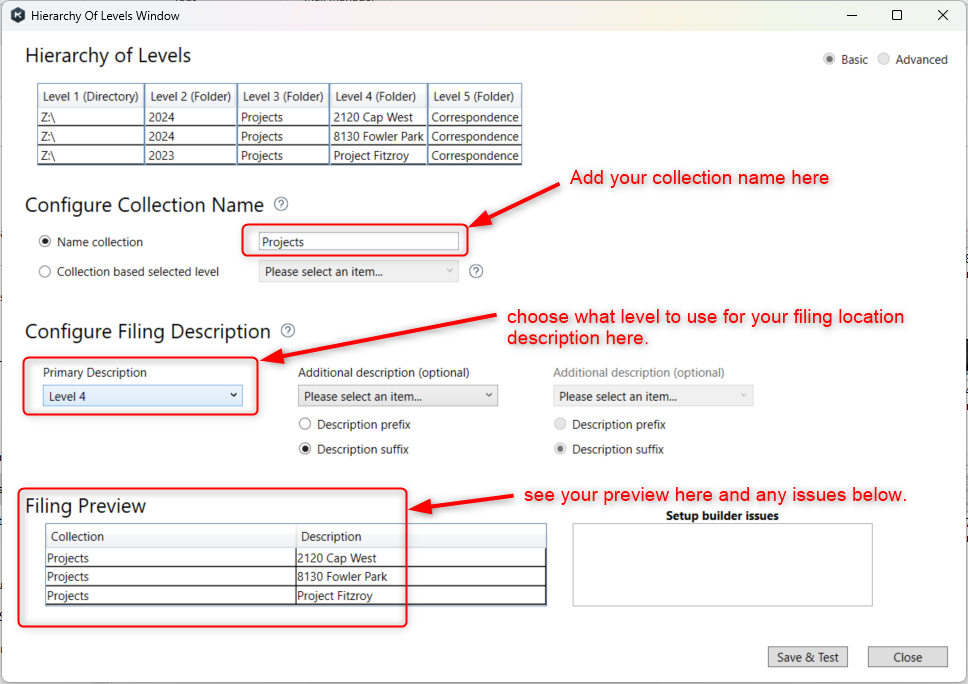This screenshot has height=684, width=968.
Task: Click help icon beside Configure Collection Name
Action: [281, 204]
